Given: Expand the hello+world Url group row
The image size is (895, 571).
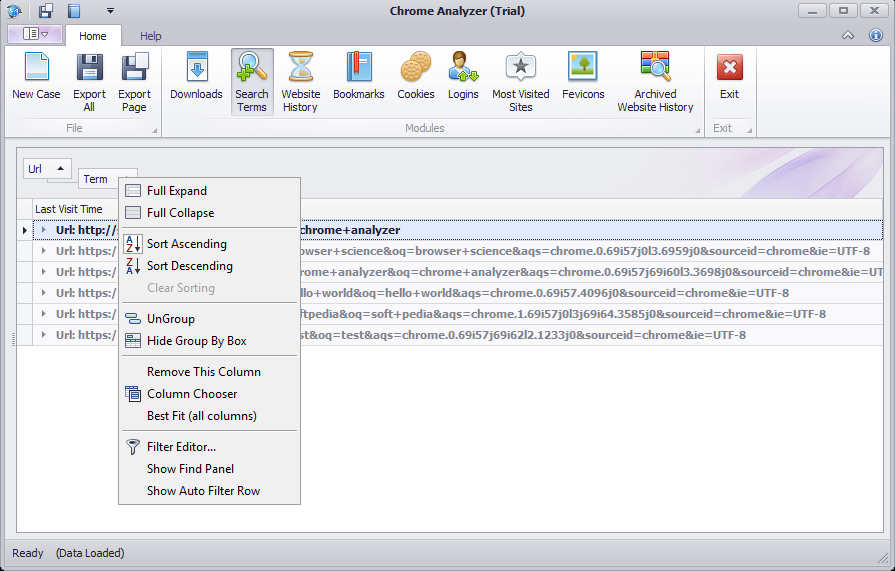Looking at the screenshot, I should tap(43, 293).
